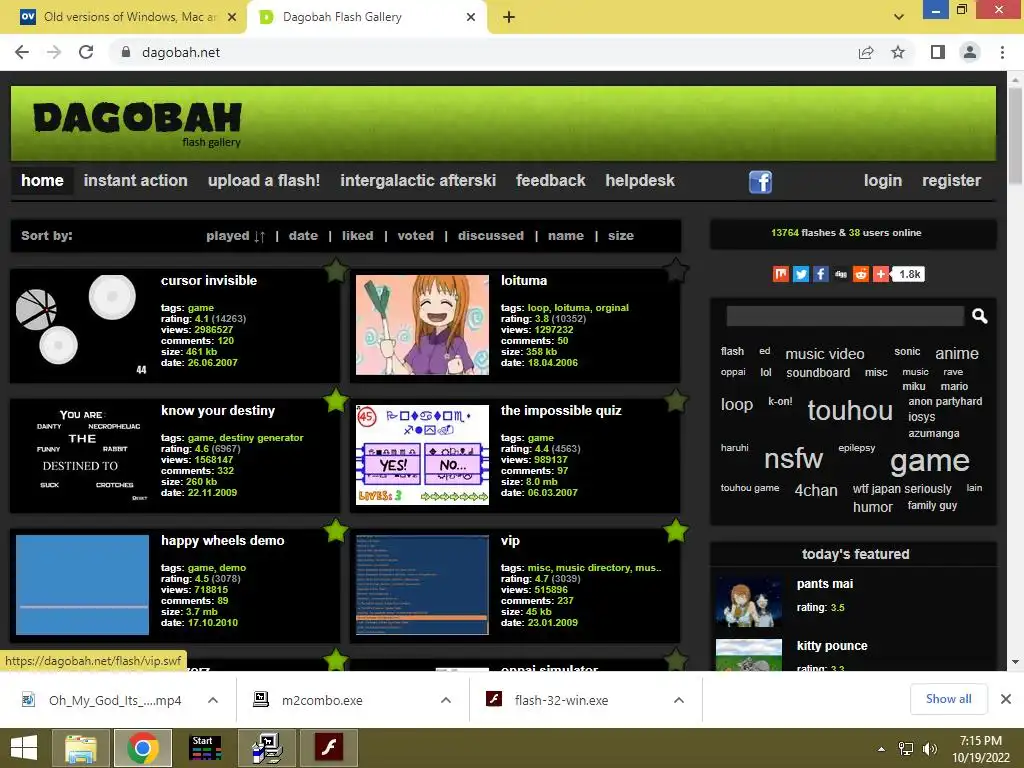
Task: Open the Chrome three-dot menu
Action: tap(1002, 52)
